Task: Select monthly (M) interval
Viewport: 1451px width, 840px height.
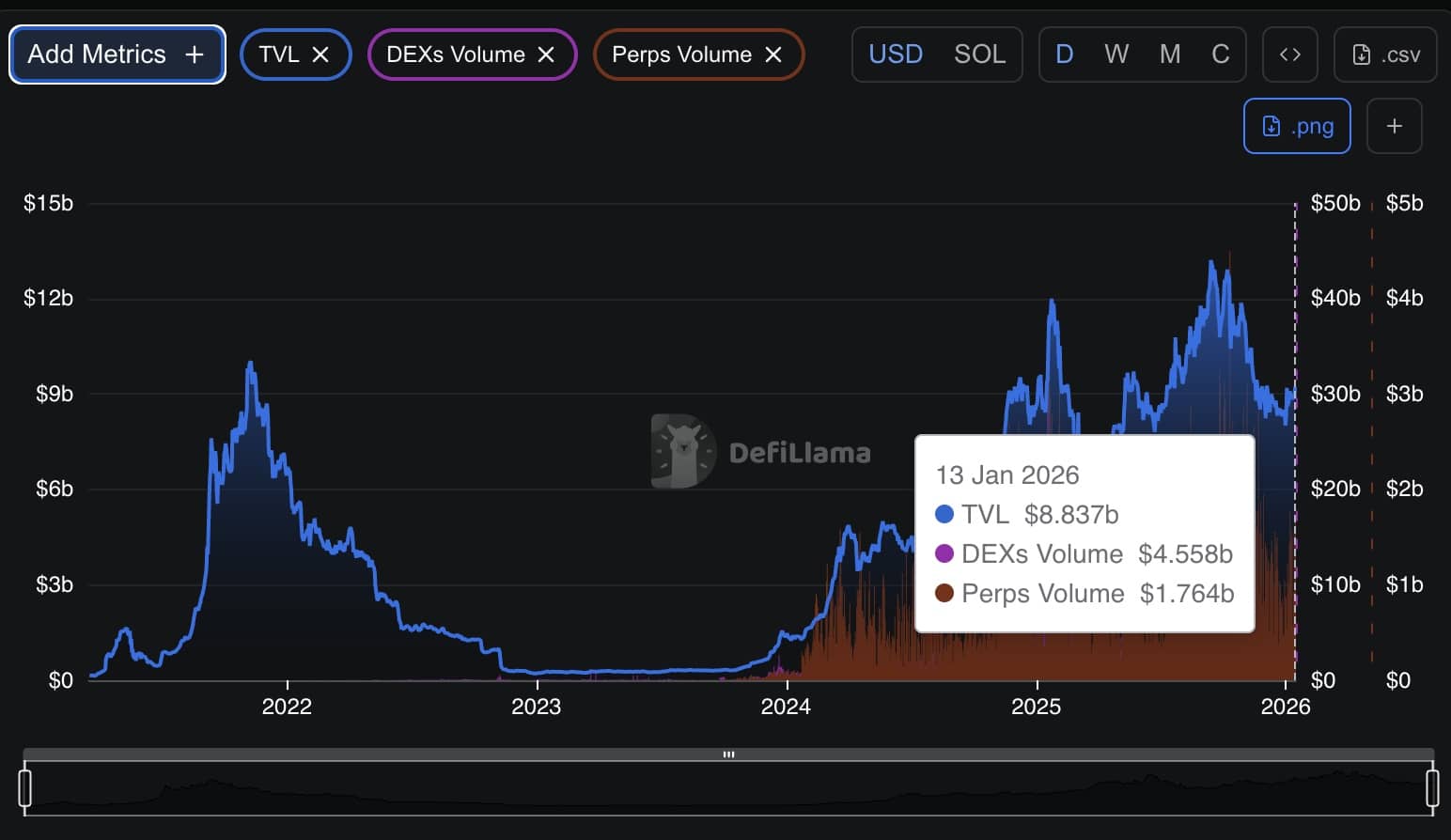Action: pyautogui.click(x=1170, y=54)
